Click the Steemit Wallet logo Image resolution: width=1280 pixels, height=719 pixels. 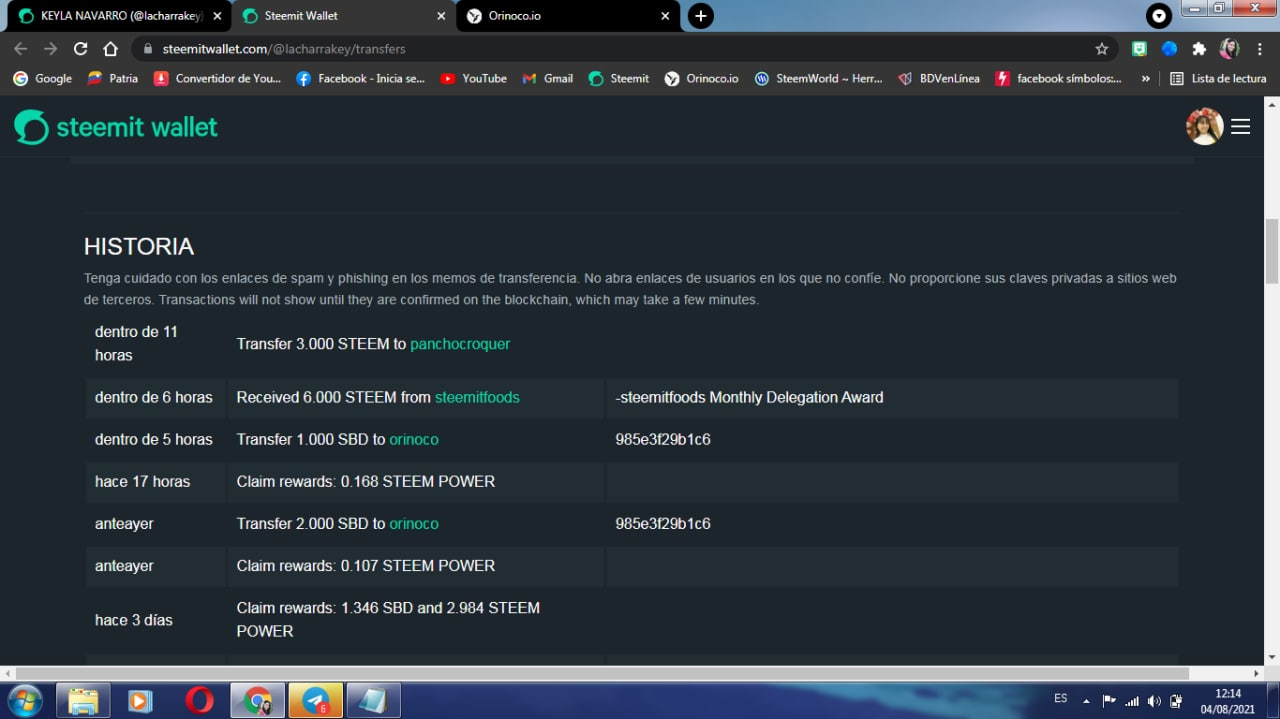[x=116, y=127]
